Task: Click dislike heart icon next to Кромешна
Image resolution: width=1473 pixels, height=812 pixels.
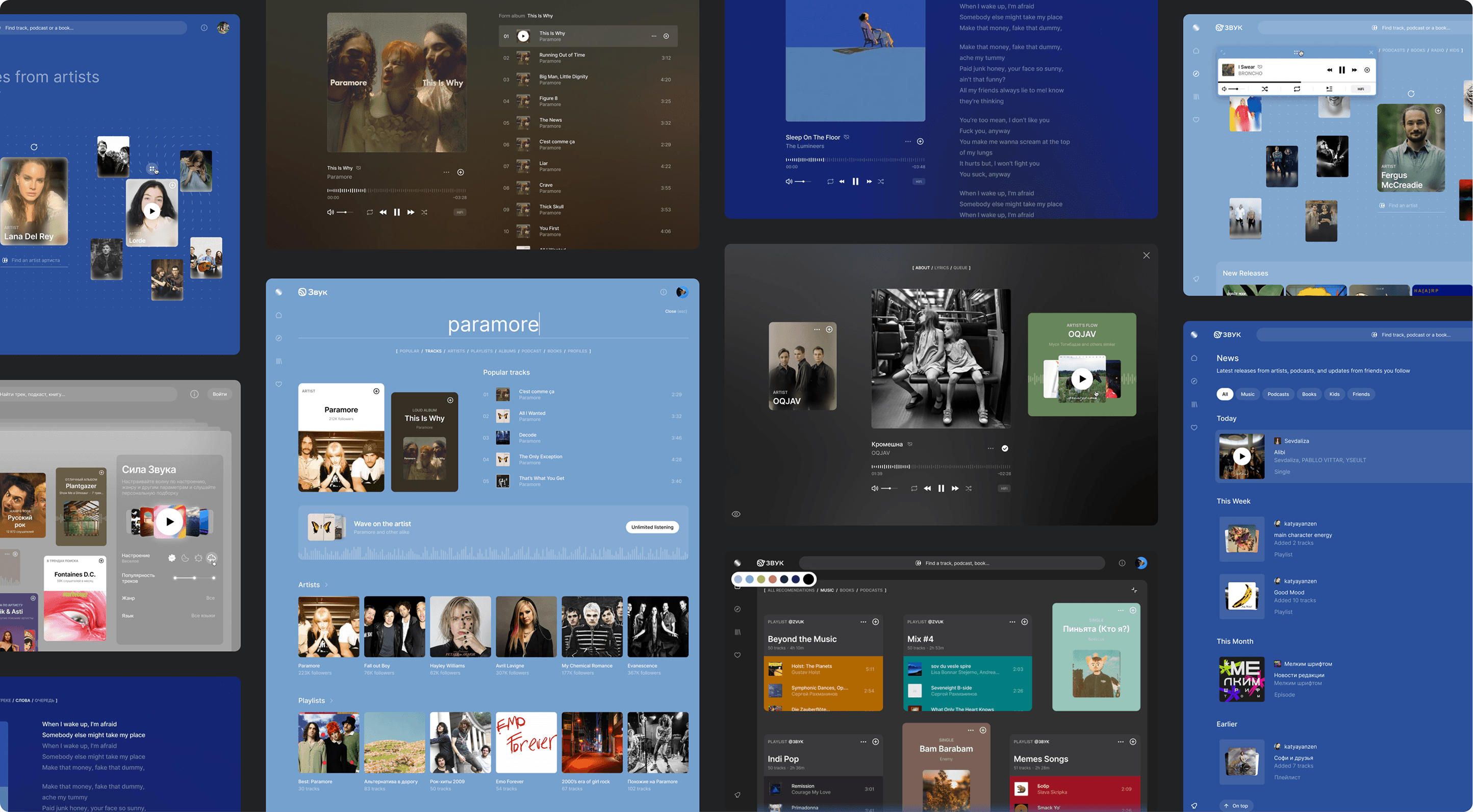Action: [x=910, y=444]
